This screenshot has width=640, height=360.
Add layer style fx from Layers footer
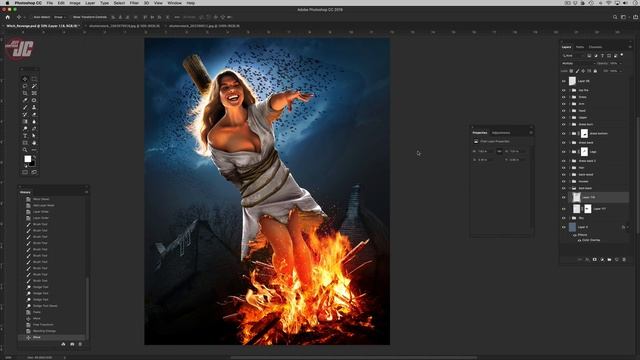[x=587, y=260]
